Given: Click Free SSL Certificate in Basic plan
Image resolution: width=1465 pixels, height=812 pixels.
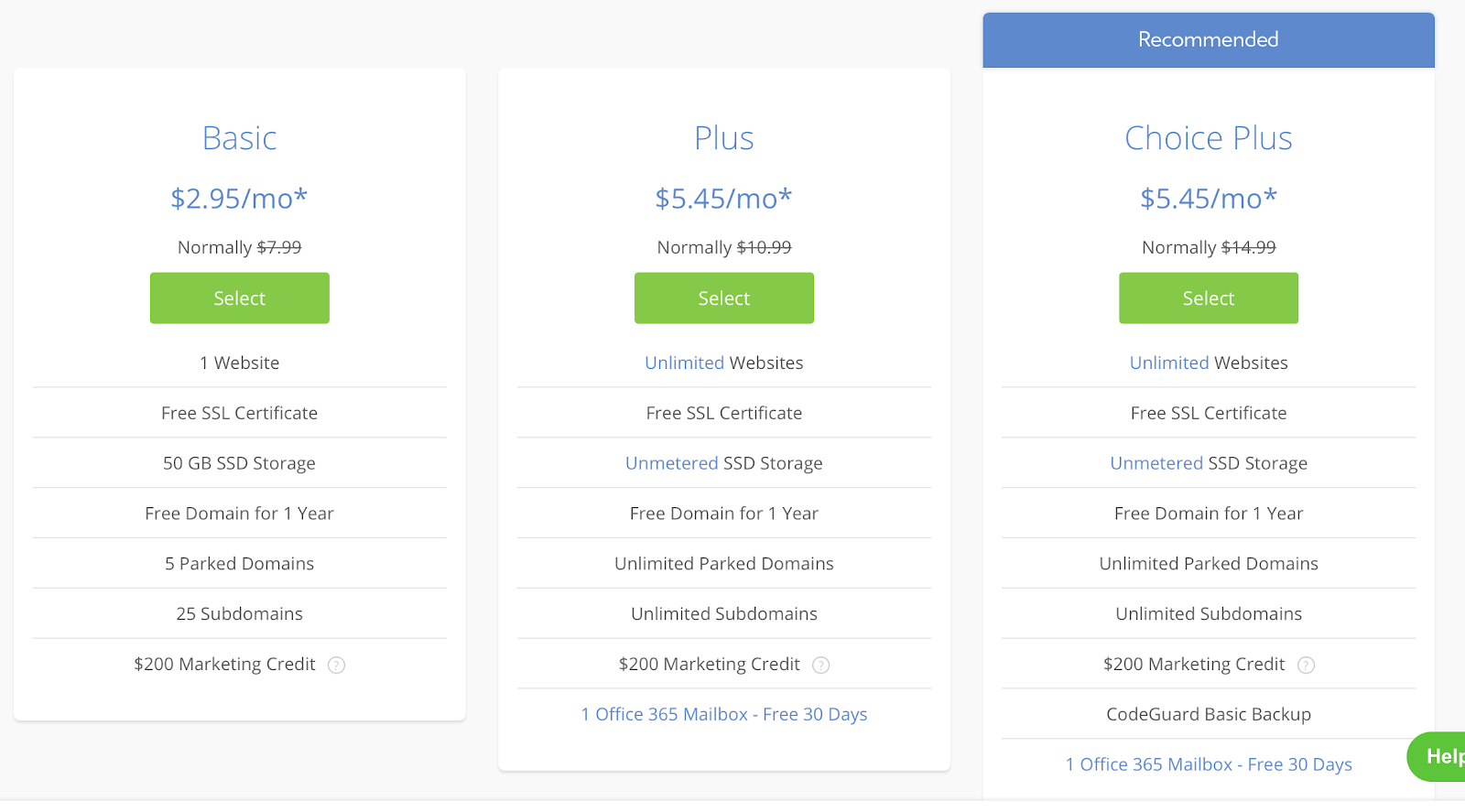Looking at the screenshot, I should [x=239, y=413].
